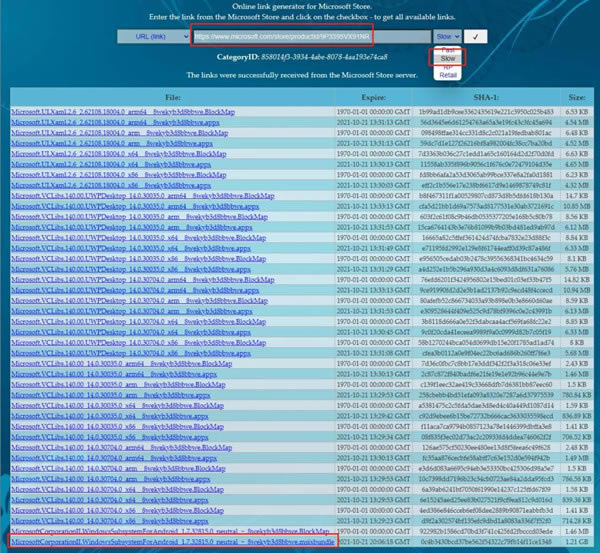Download UI.Xaml.2.6 x64 appx file
The image size is (600, 553).
click(111, 165)
